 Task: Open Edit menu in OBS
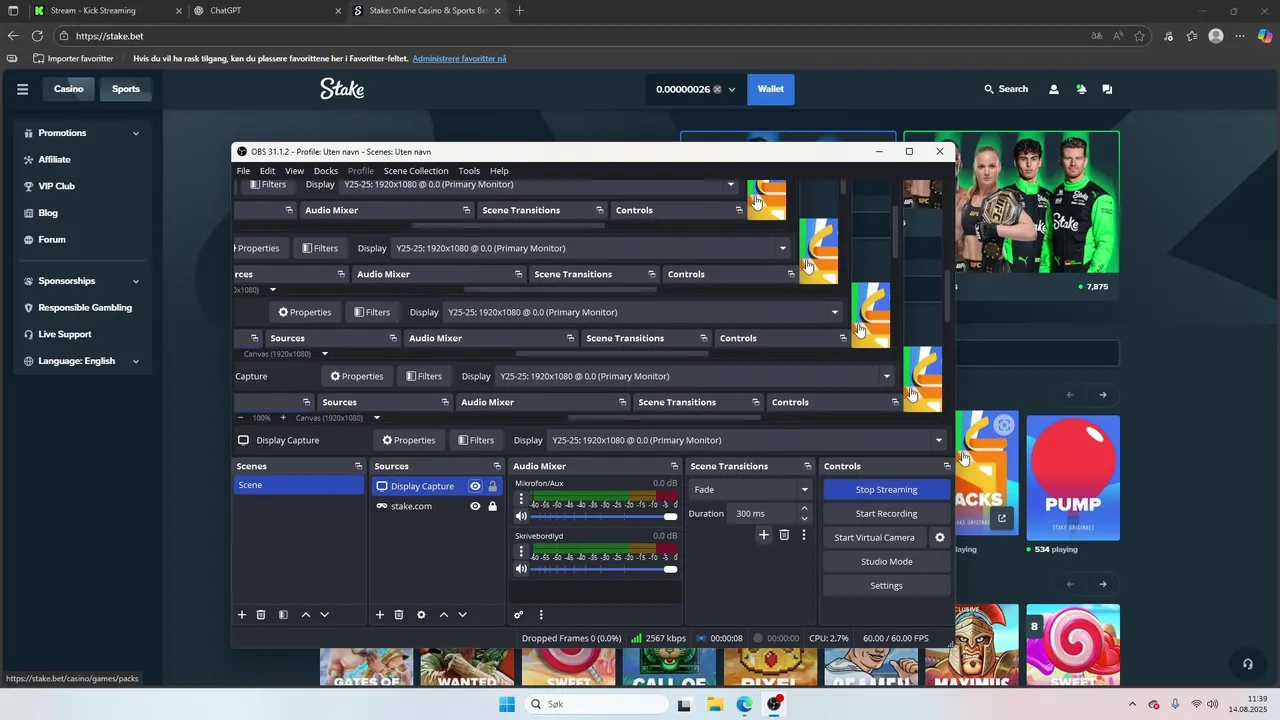[267, 171]
